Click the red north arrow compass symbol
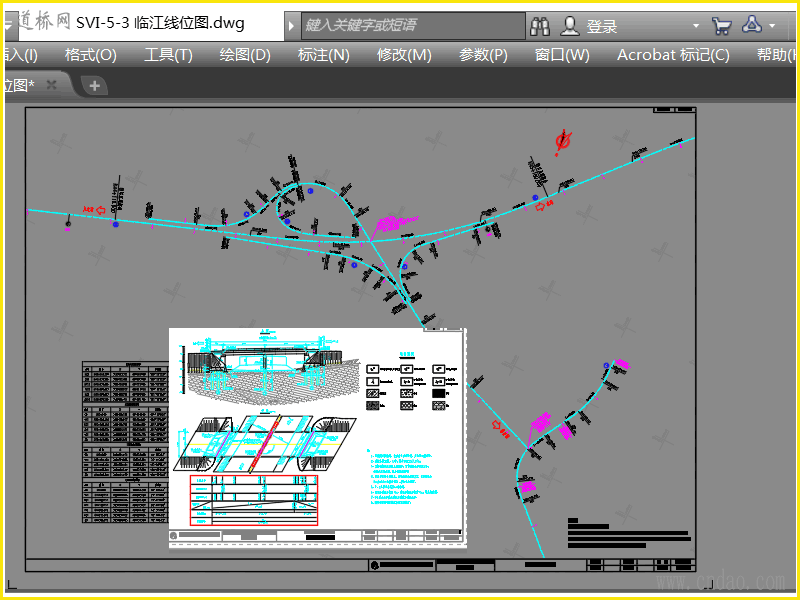Viewport: 800px width, 600px height. click(x=563, y=142)
